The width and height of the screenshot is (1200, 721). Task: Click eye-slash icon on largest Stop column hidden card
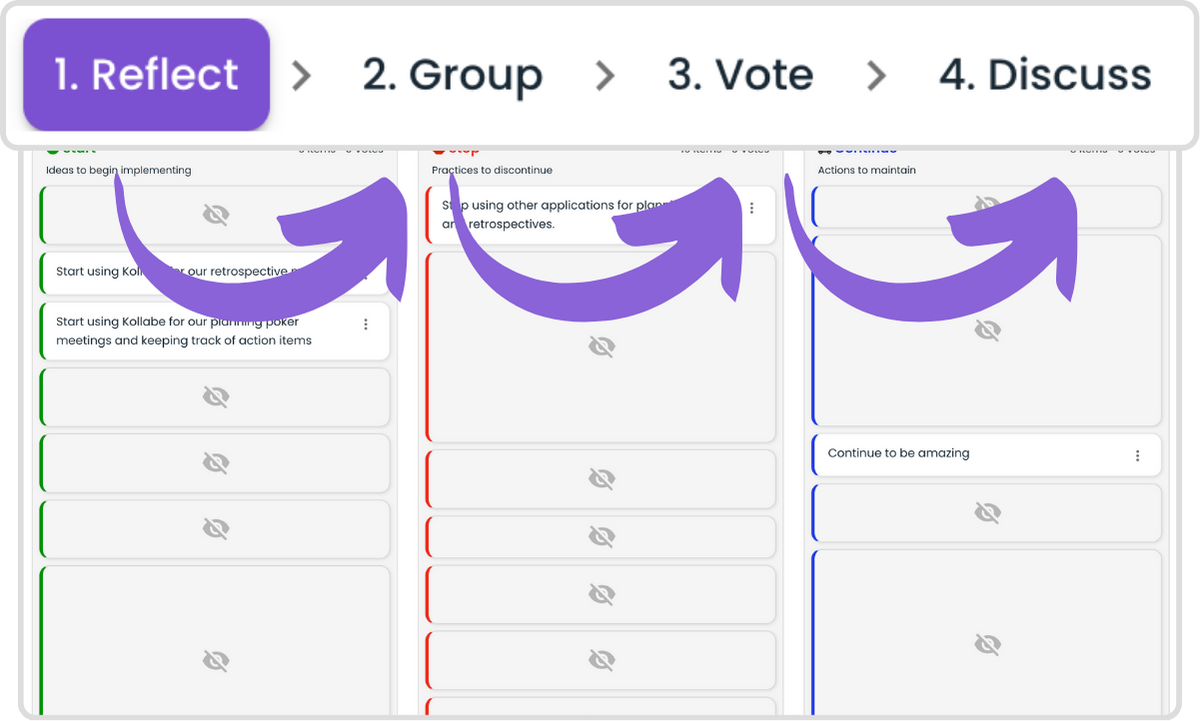coord(601,347)
